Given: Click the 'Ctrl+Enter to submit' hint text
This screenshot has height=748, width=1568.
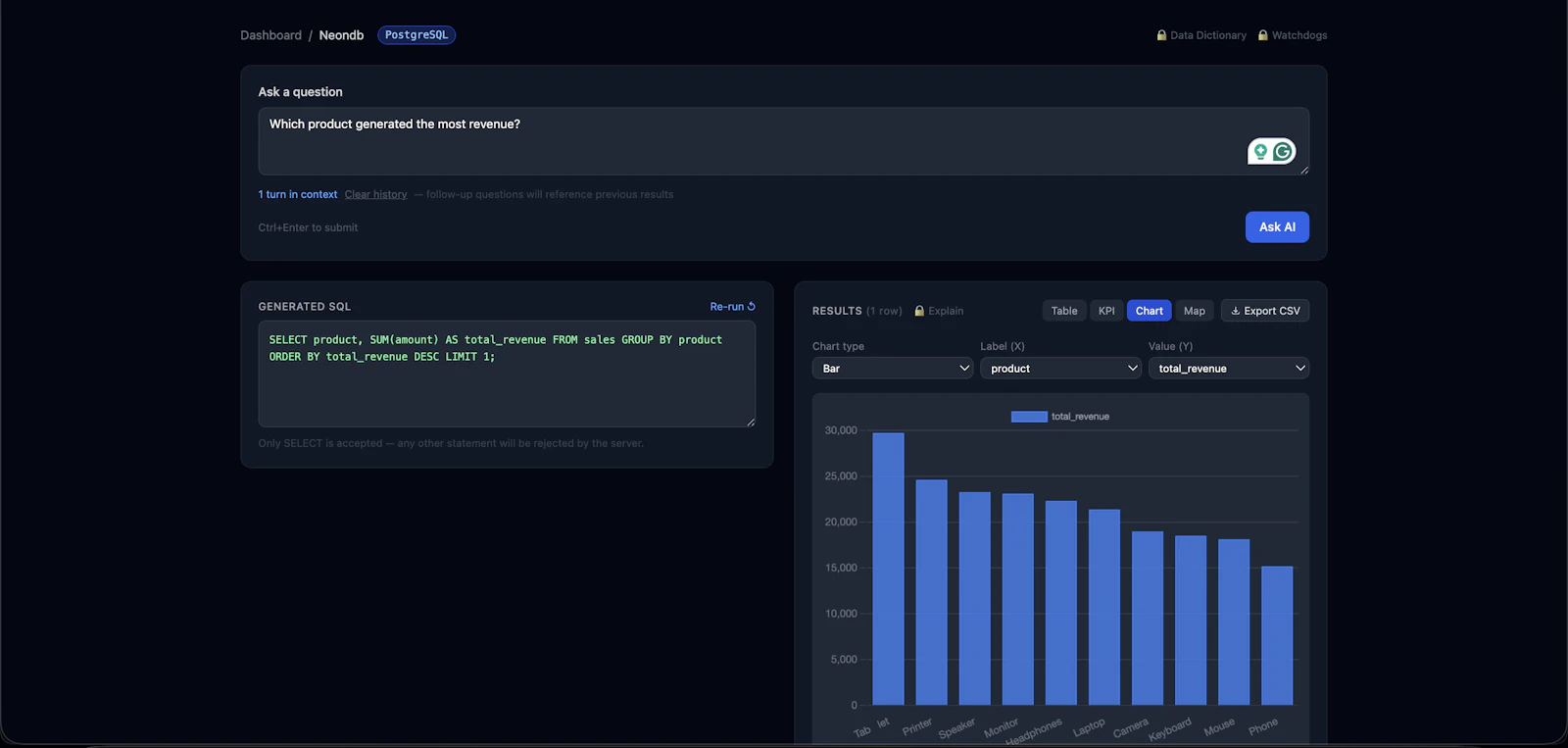Looking at the screenshot, I should pyautogui.click(x=308, y=227).
